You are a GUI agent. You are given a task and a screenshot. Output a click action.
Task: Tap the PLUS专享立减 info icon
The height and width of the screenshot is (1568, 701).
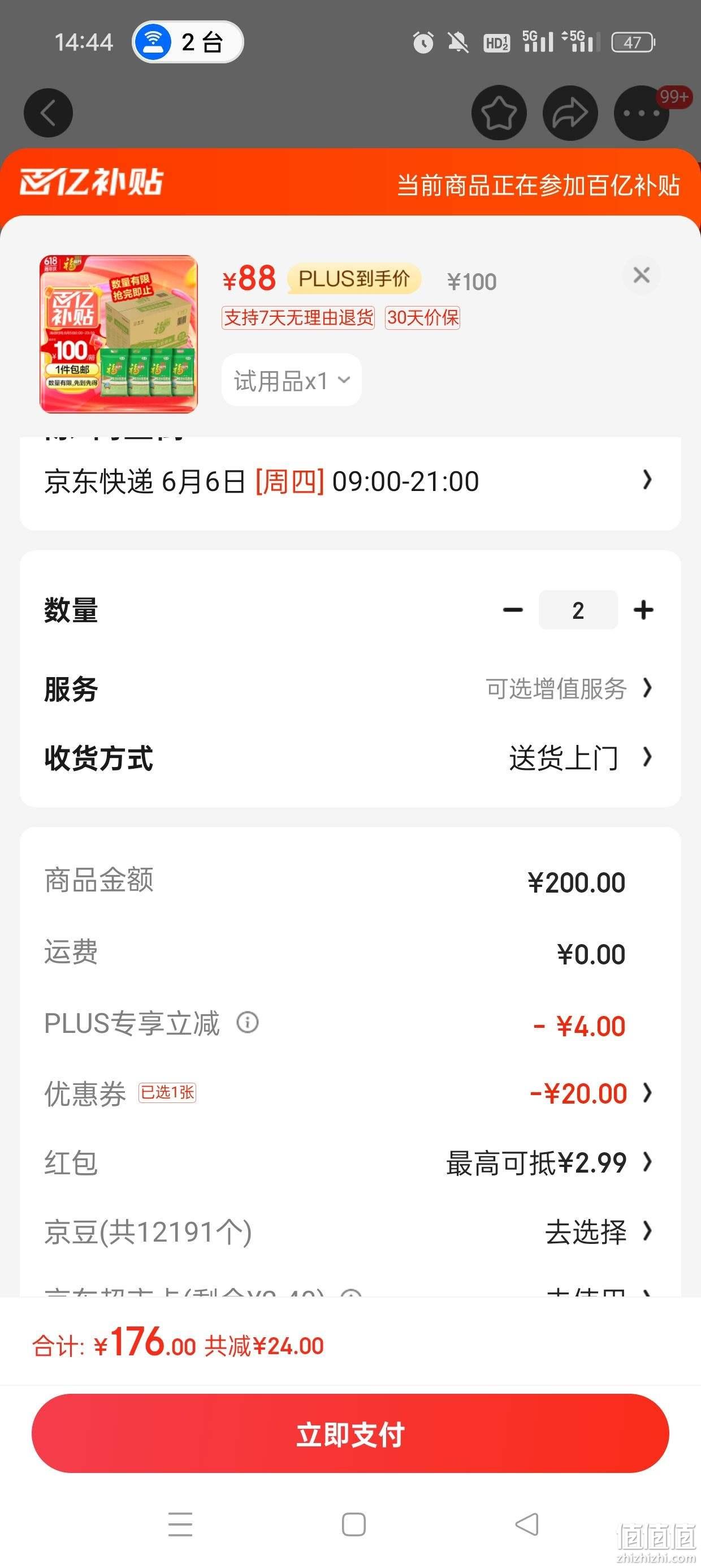point(248,1022)
